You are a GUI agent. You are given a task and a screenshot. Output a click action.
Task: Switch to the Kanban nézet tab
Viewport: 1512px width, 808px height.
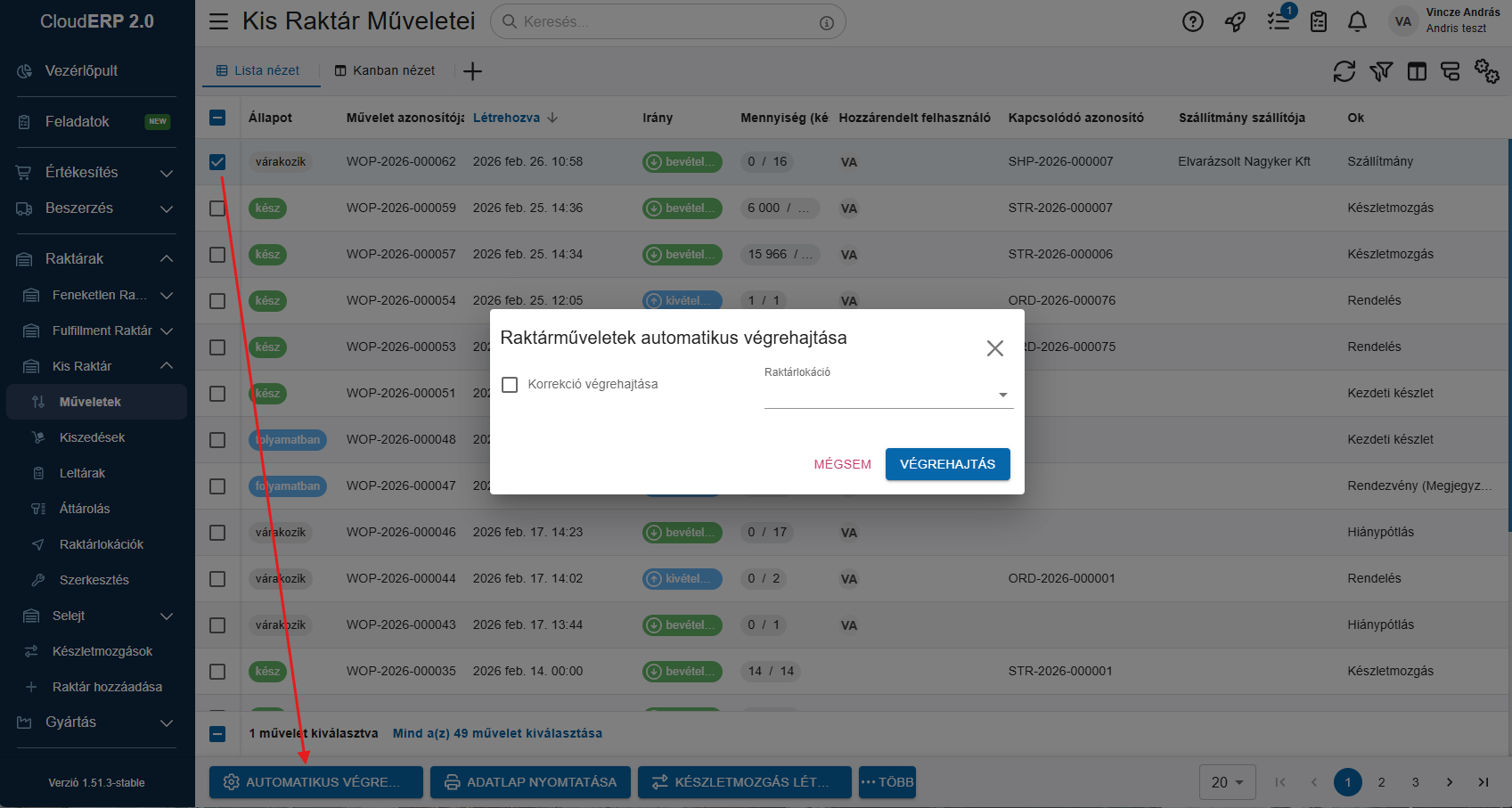click(x=385, y=70)
